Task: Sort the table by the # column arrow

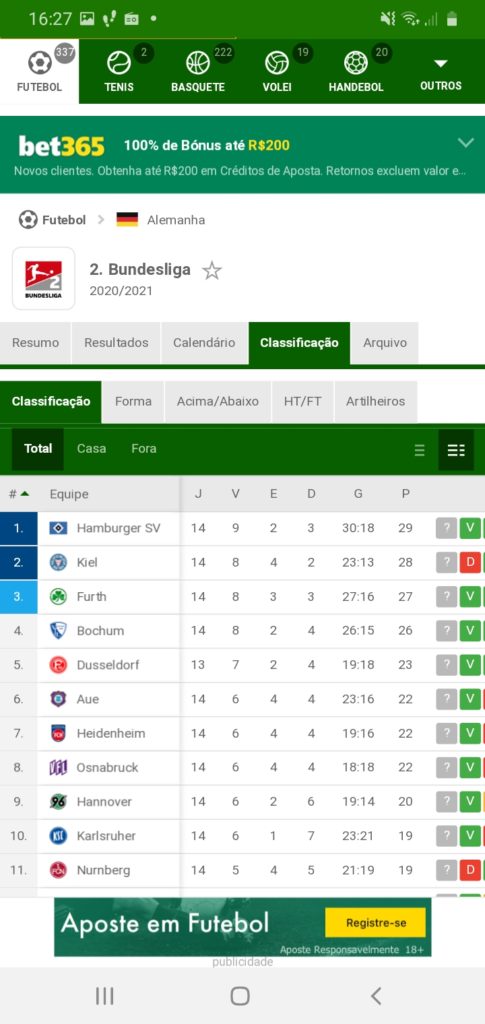Action: point(25,494)
